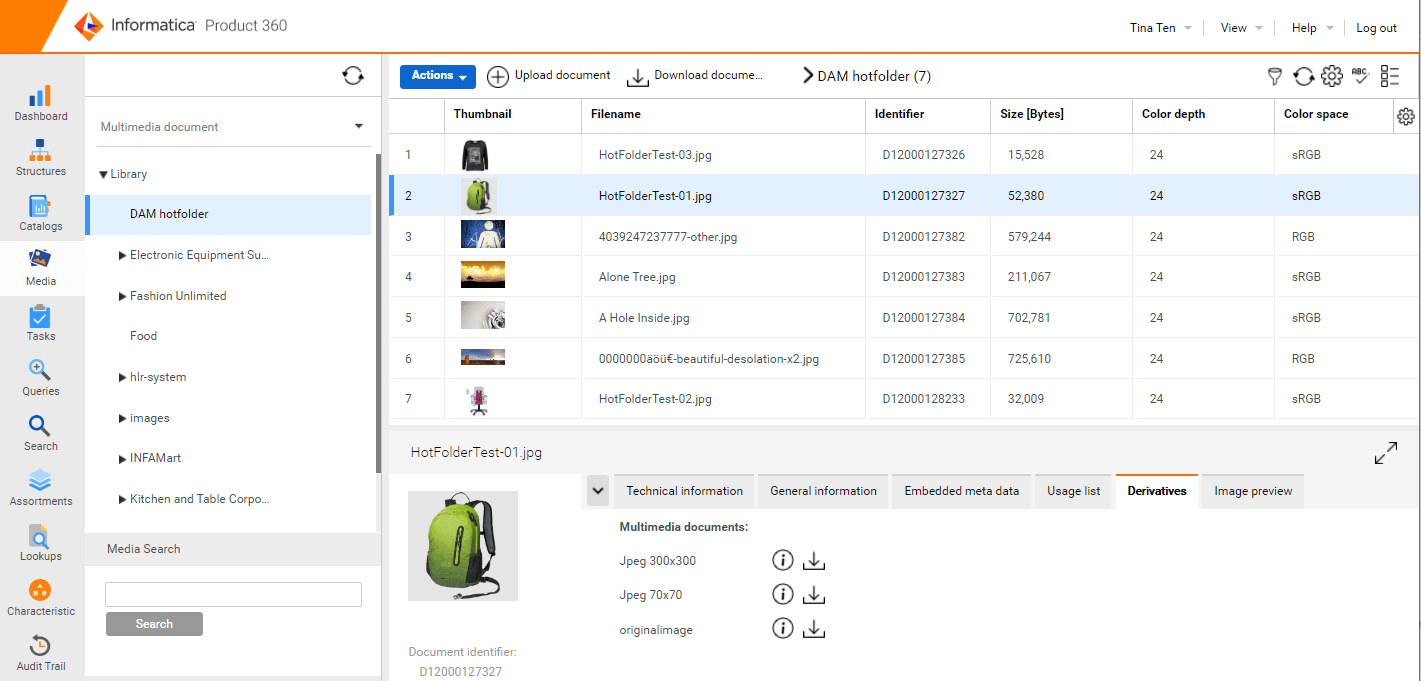Switch to the Embedded meta data tab
Image resolution: width=1421 pixels, height=681 pixels.
pyautogui.click(x=960, y=491)
